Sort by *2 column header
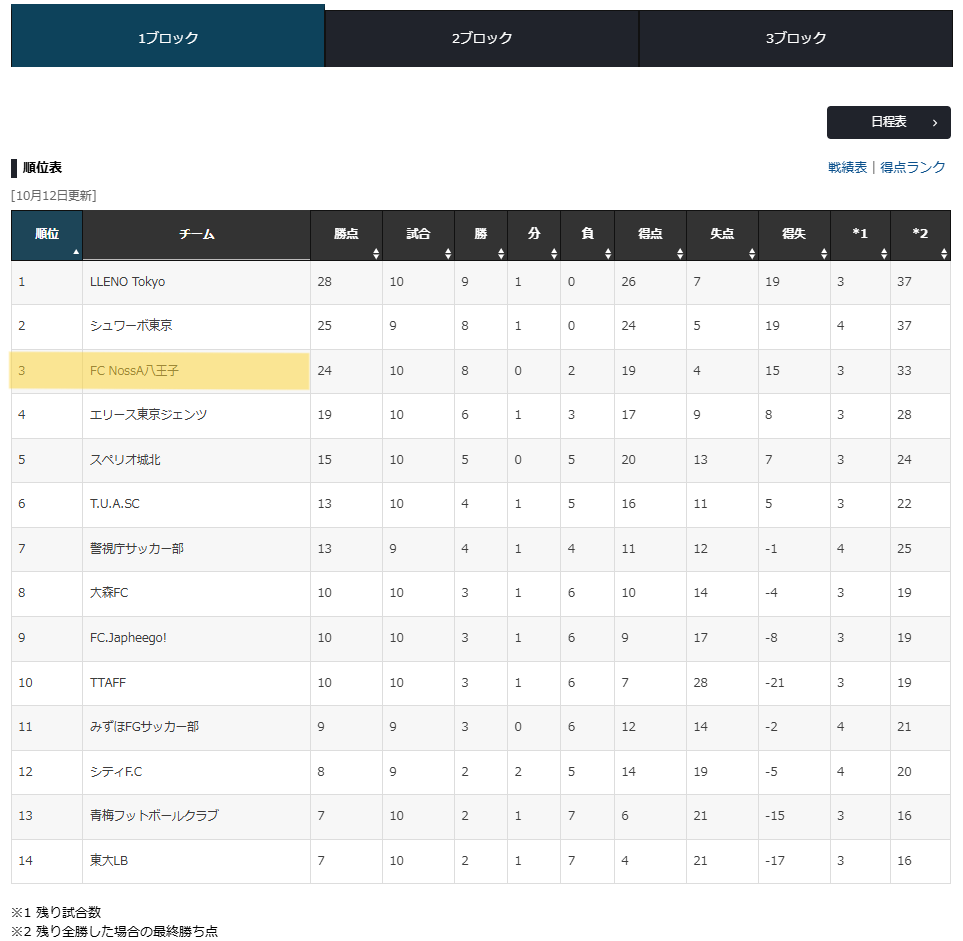The width and height of the screenshot is (963, 941). tap(920, 234)
